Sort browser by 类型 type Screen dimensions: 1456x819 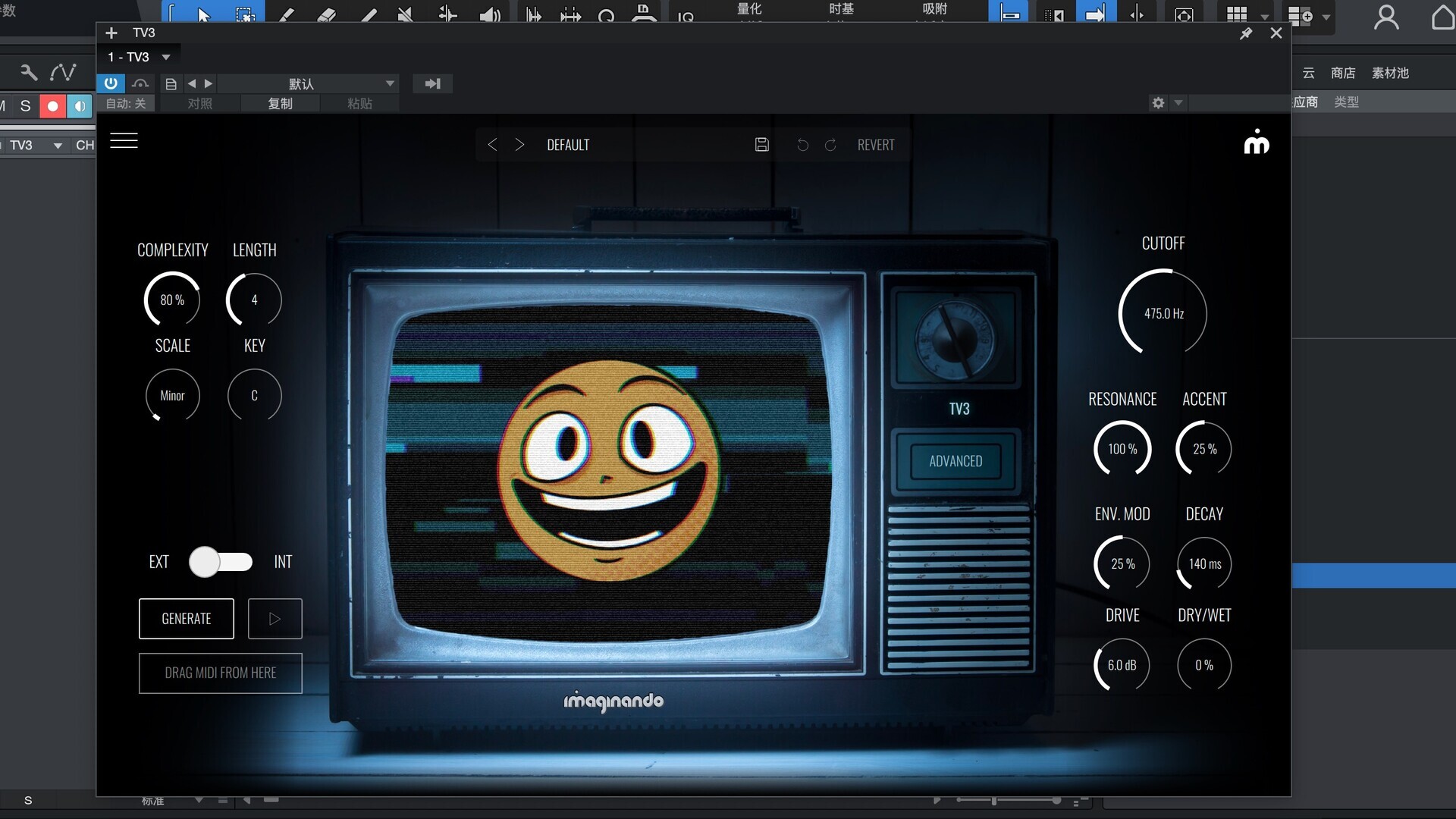(1346, 102)
